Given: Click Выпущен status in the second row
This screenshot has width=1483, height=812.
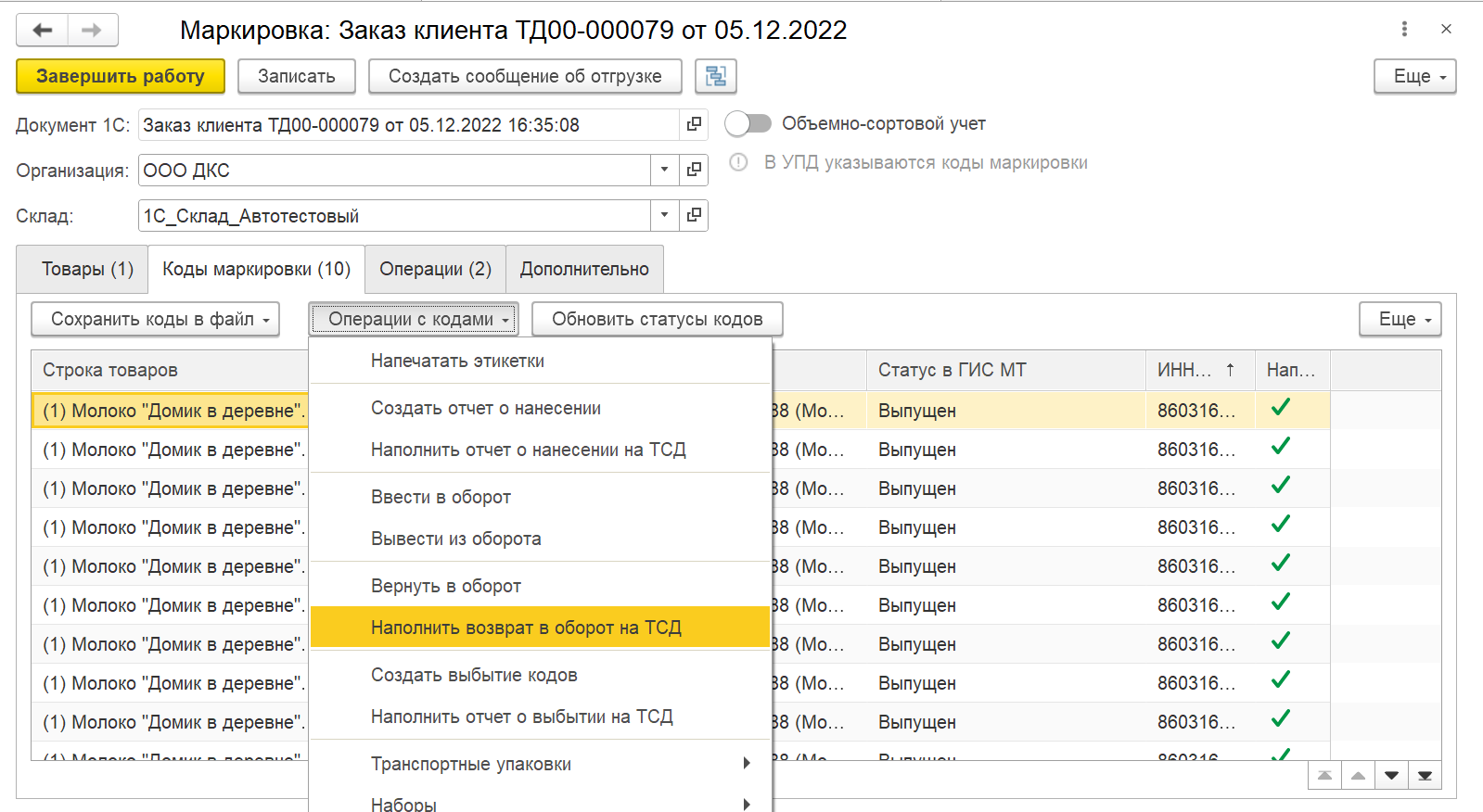Looking at the screenshot, I should click(x=917, y=450).
